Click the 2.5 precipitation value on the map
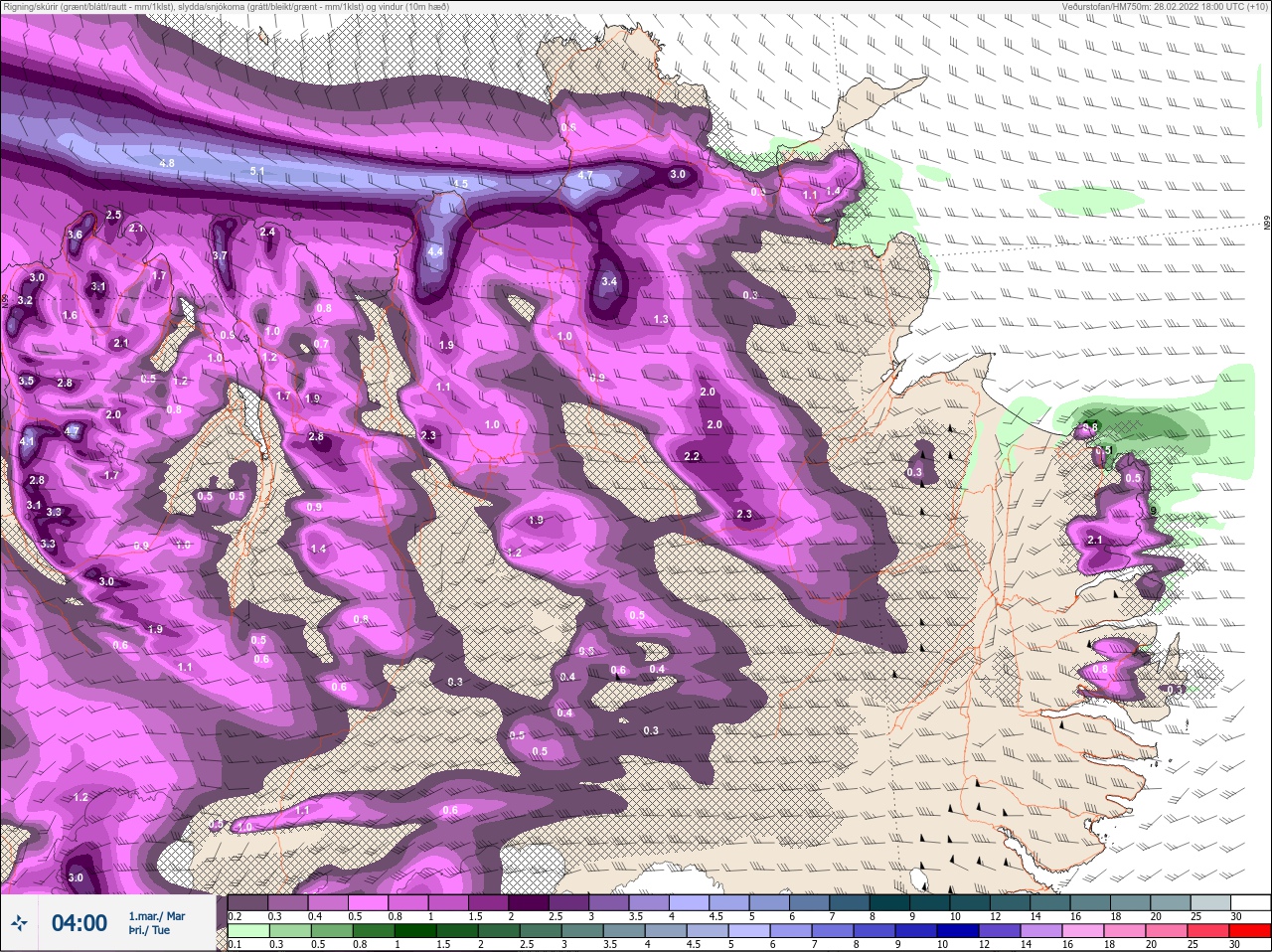The width and height of the screenshot is (1272, 952). [113, 215]
